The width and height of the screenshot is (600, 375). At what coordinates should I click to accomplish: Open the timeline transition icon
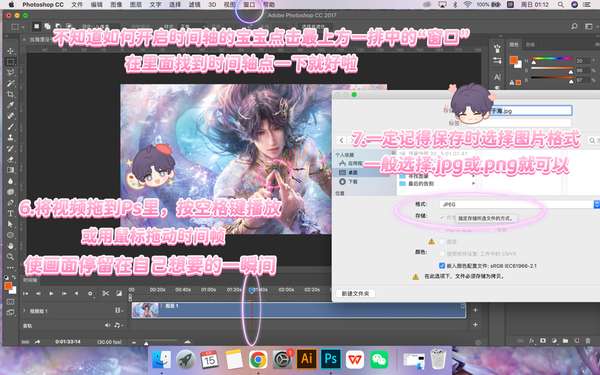119,293
